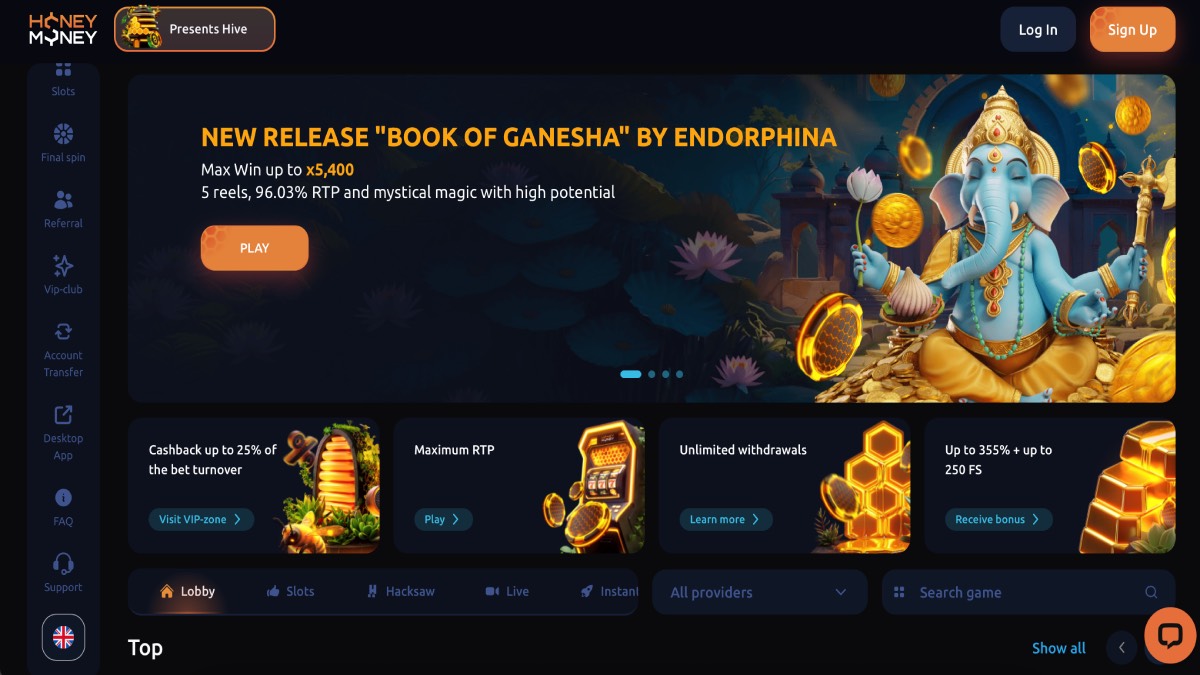Select the UK flag language selector
1200x675 pixels.
(63, 638)
